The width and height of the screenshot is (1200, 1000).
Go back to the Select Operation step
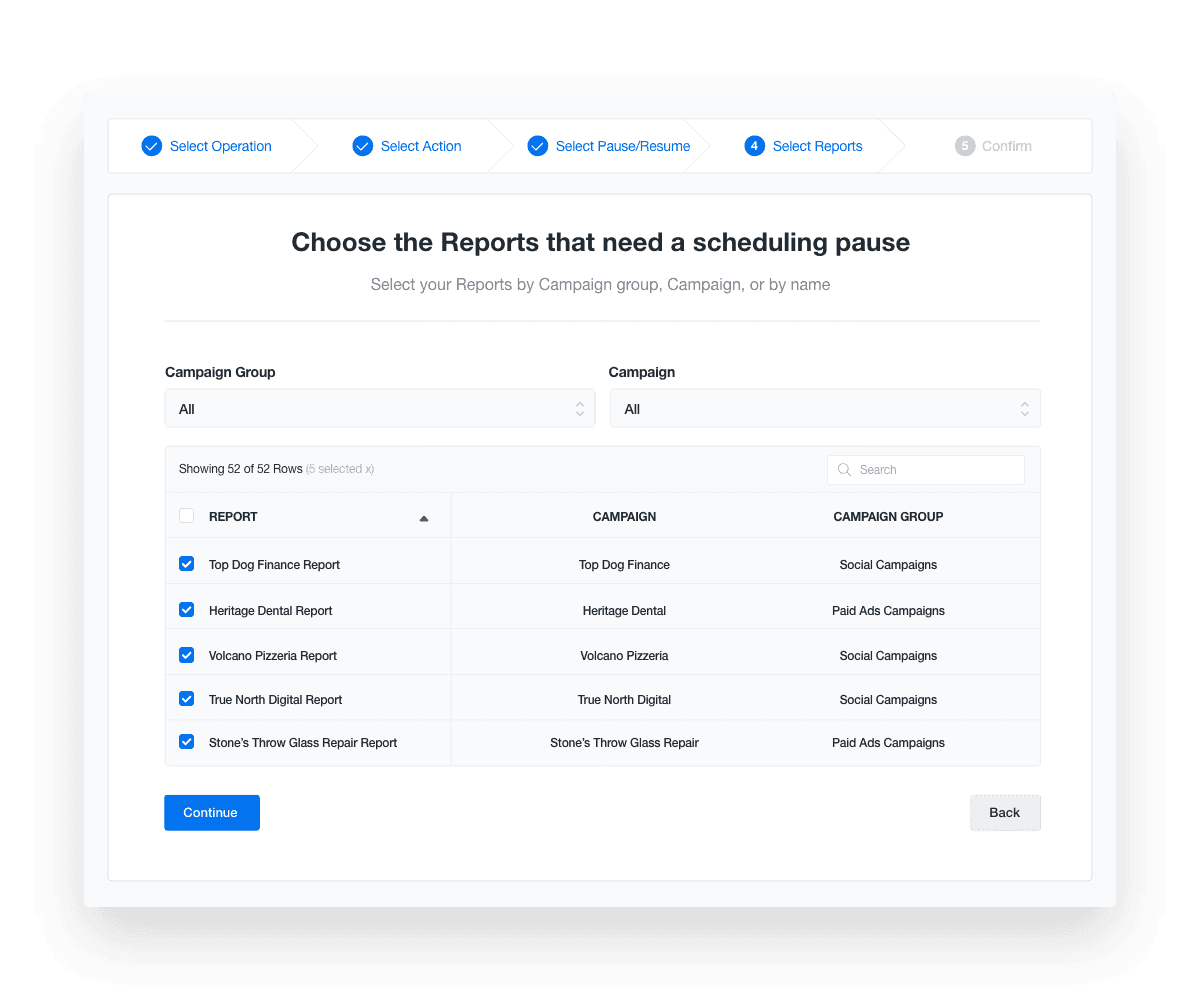(x=221, y=146)
